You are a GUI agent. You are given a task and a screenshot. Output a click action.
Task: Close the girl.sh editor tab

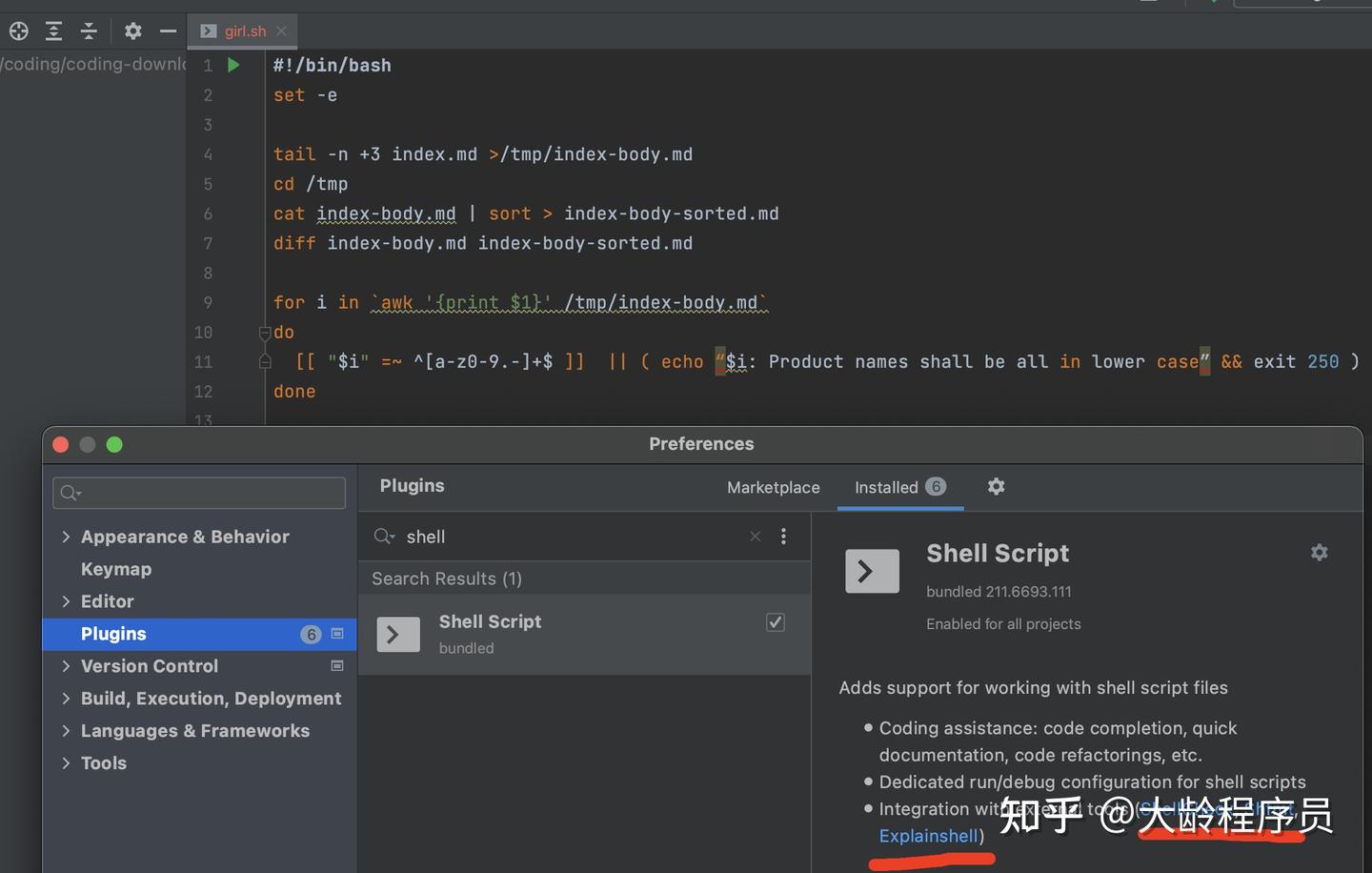coord(282,31)
